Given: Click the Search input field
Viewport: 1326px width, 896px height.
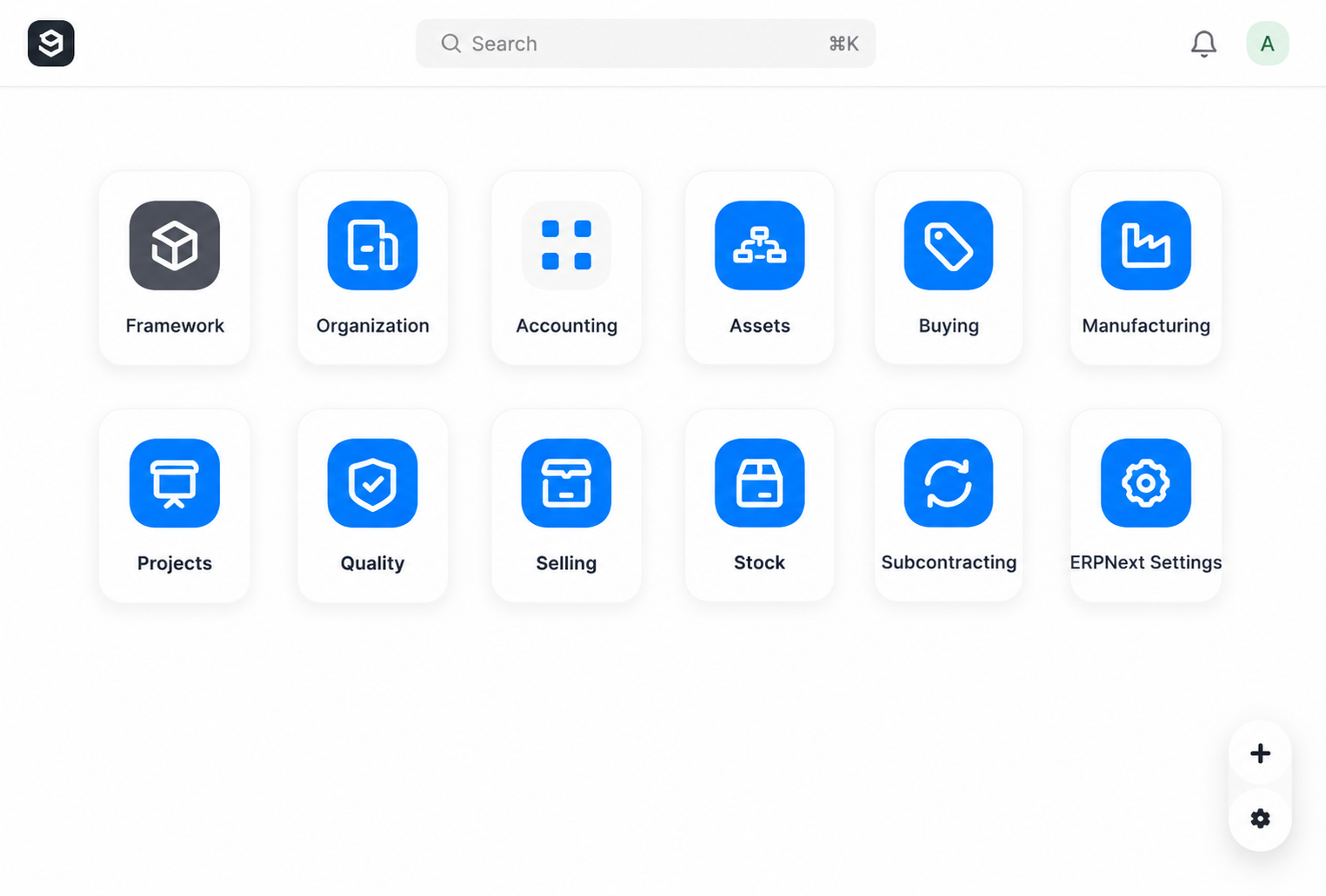Looking at the screenshot, I should pos(645,43).
